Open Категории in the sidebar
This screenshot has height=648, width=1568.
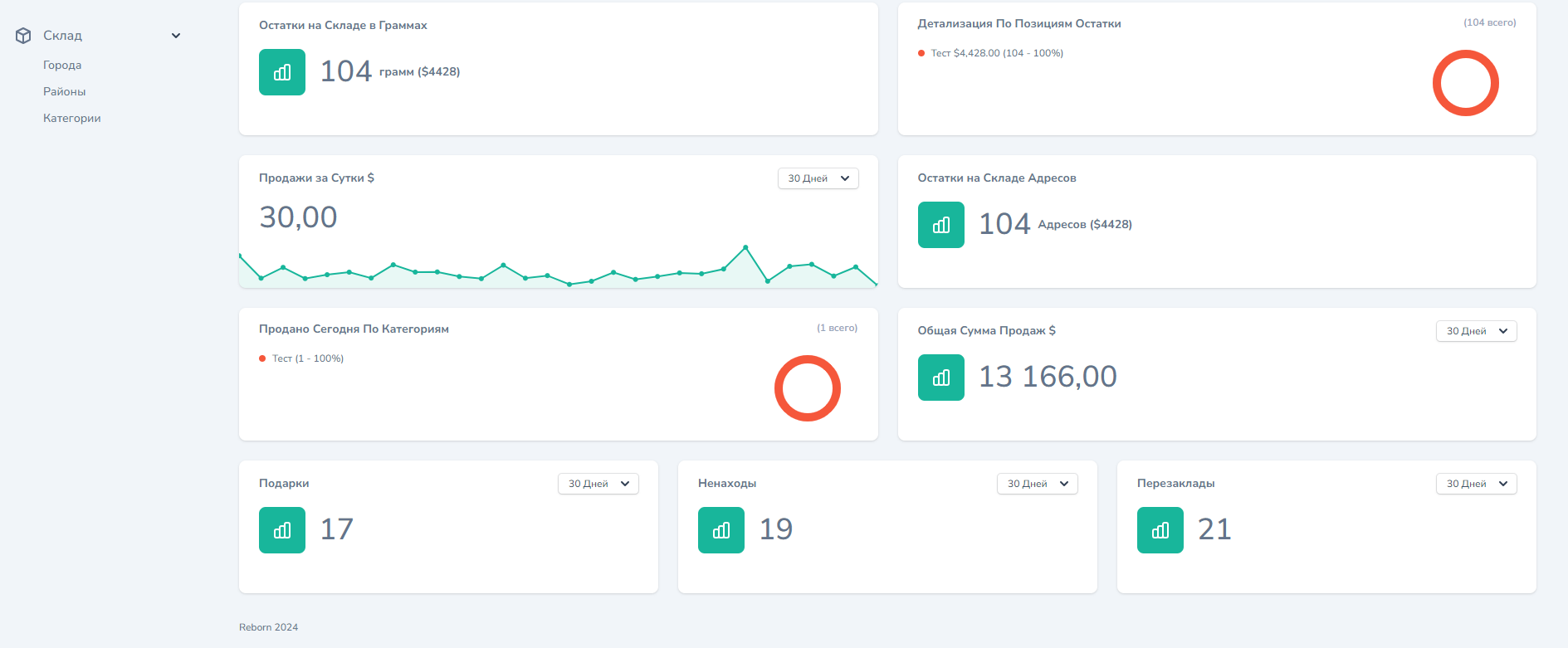[x=72, y=118]
